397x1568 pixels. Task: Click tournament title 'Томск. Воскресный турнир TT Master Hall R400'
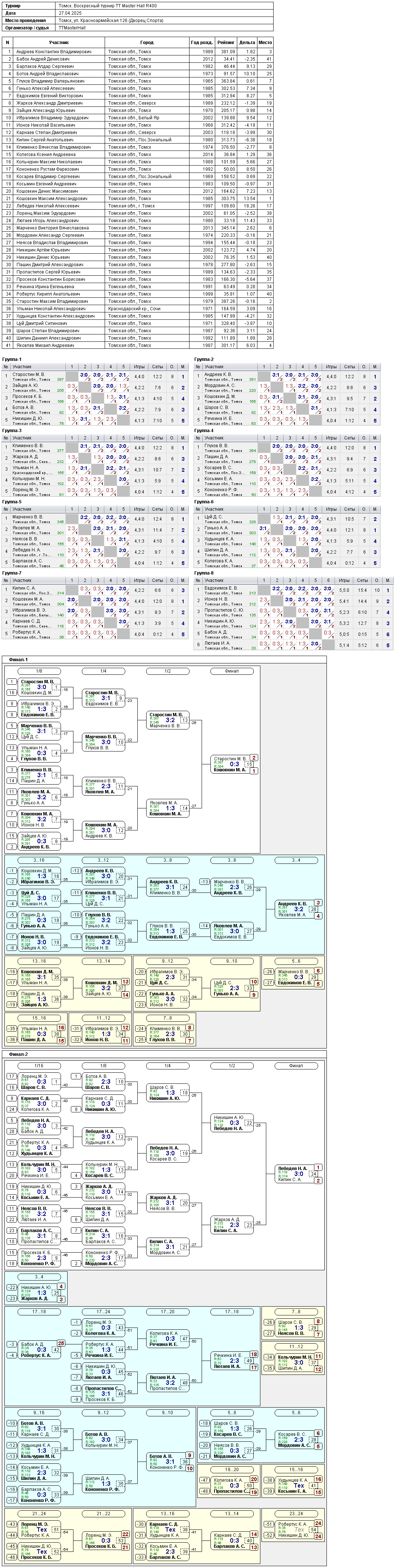[x=107, y=6]
